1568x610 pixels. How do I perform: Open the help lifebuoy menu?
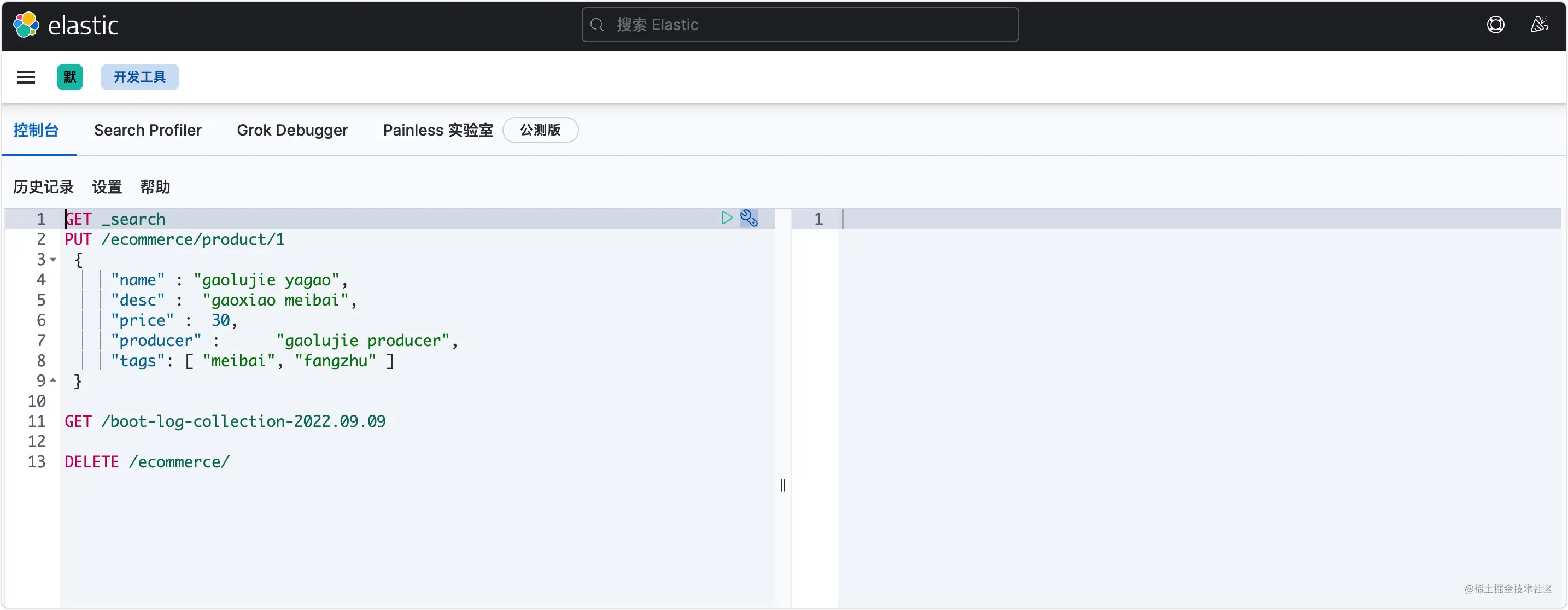click(1496, 25)
